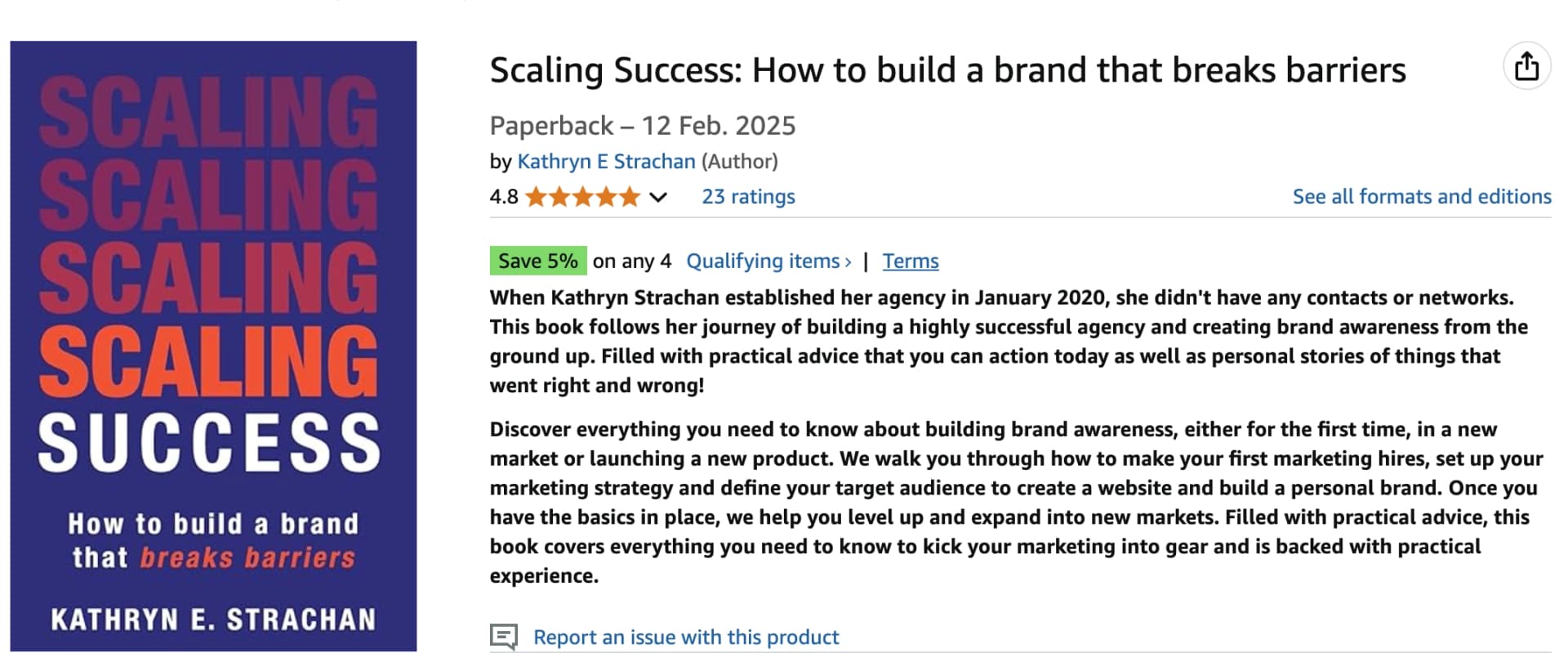This screenshot has width=1568, height=653.
Task: Click the Paperback publication date line
Action: point(642,126)
